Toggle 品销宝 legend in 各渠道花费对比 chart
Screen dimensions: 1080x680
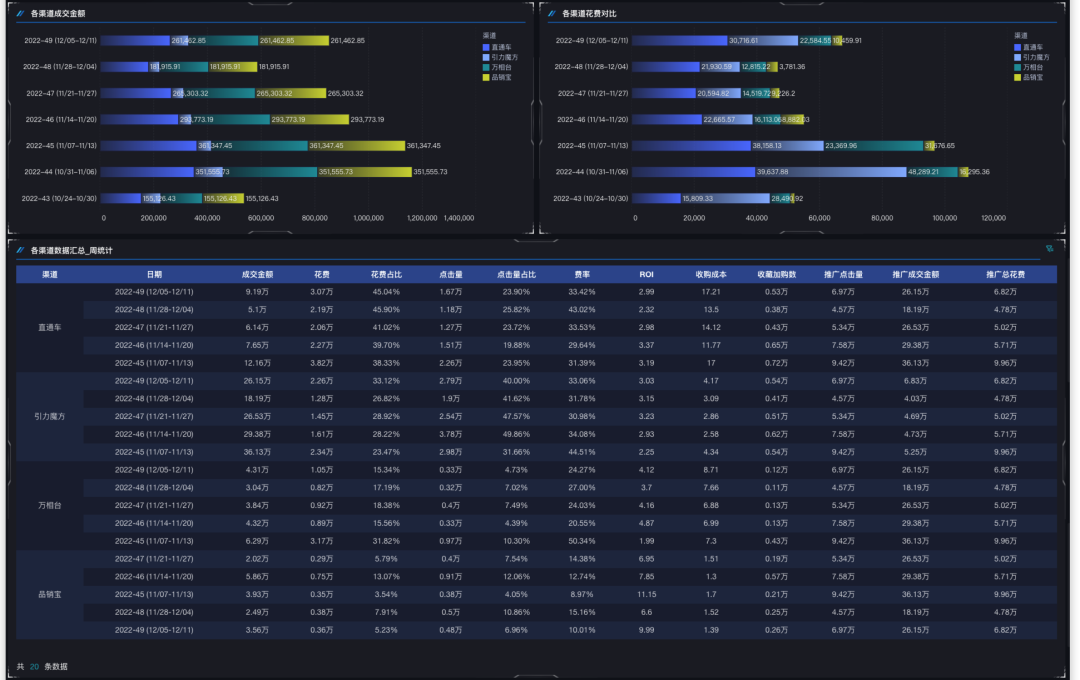[x=1028, y=77]
